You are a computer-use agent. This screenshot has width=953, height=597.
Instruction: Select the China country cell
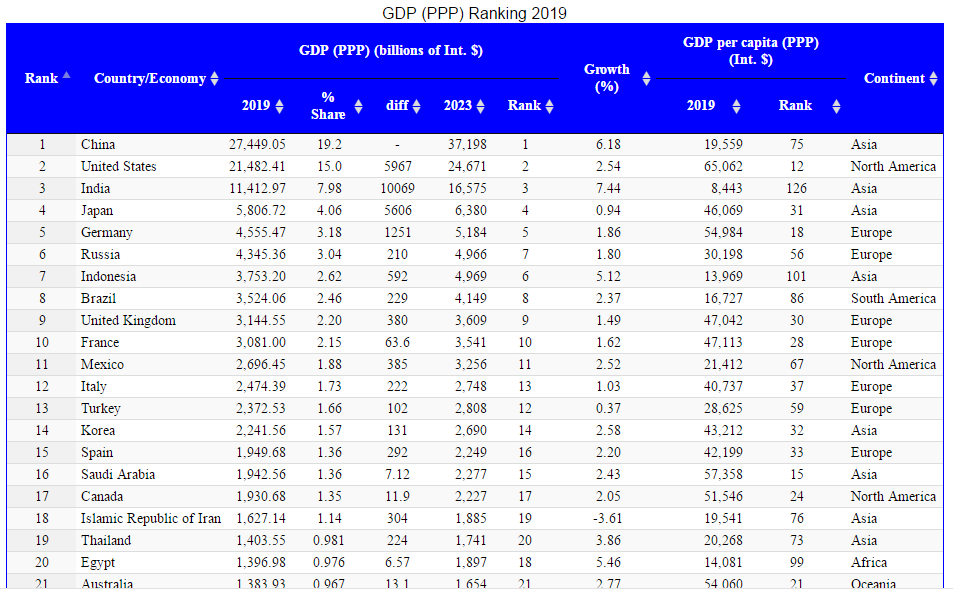point(98,145)
